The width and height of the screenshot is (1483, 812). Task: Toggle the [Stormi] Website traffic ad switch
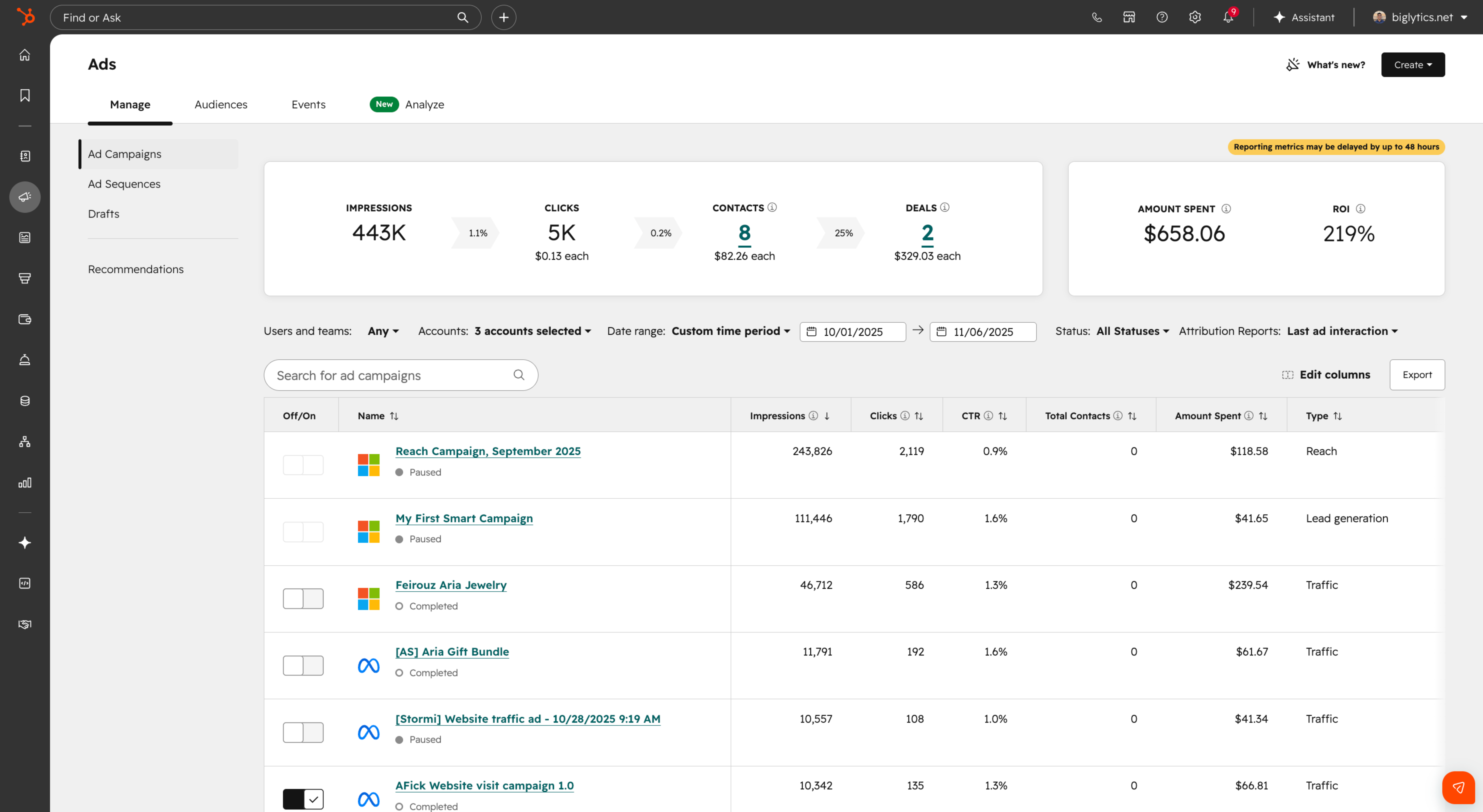pyautogui.click(x=303, y=732)
